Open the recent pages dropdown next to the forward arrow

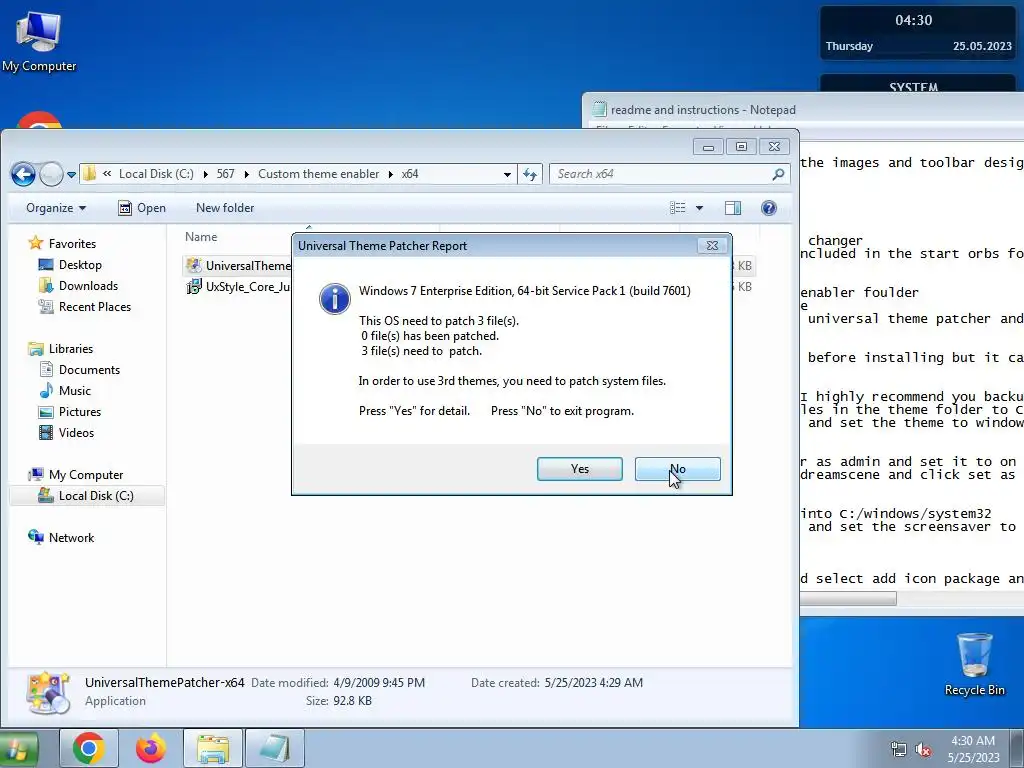[71, 175]
